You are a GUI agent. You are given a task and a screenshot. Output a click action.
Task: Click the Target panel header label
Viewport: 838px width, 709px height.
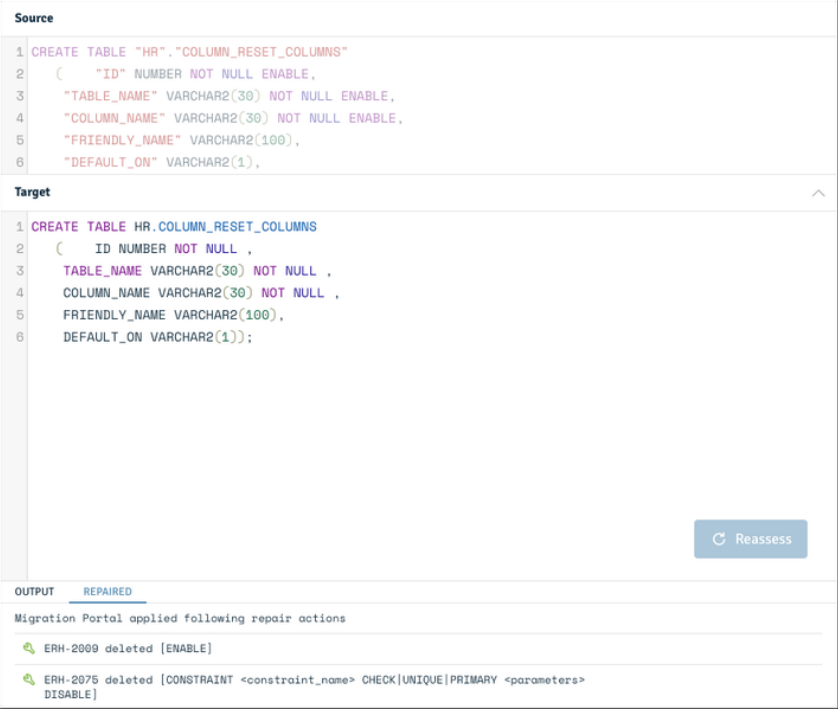32,192
